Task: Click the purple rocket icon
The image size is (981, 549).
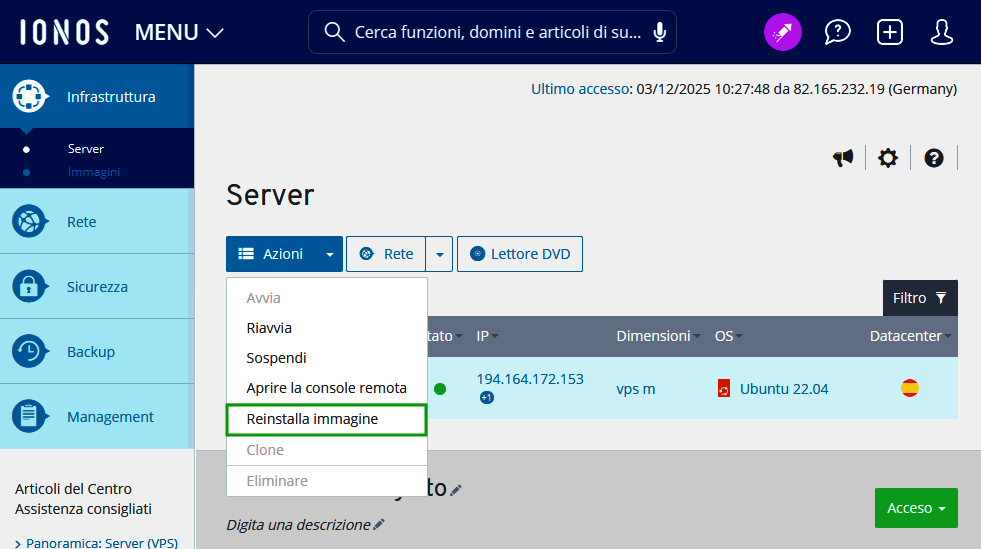Action: (783, 32)
